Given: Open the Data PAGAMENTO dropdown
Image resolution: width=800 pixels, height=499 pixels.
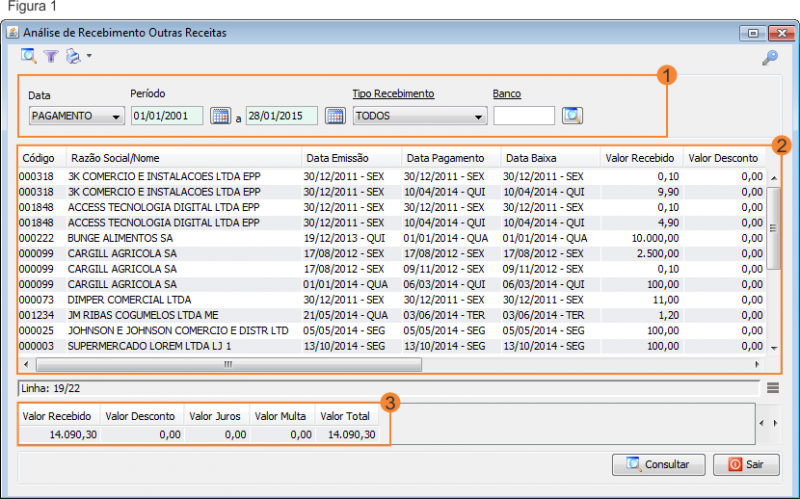Looking at the screenshot, I should 77,116.
